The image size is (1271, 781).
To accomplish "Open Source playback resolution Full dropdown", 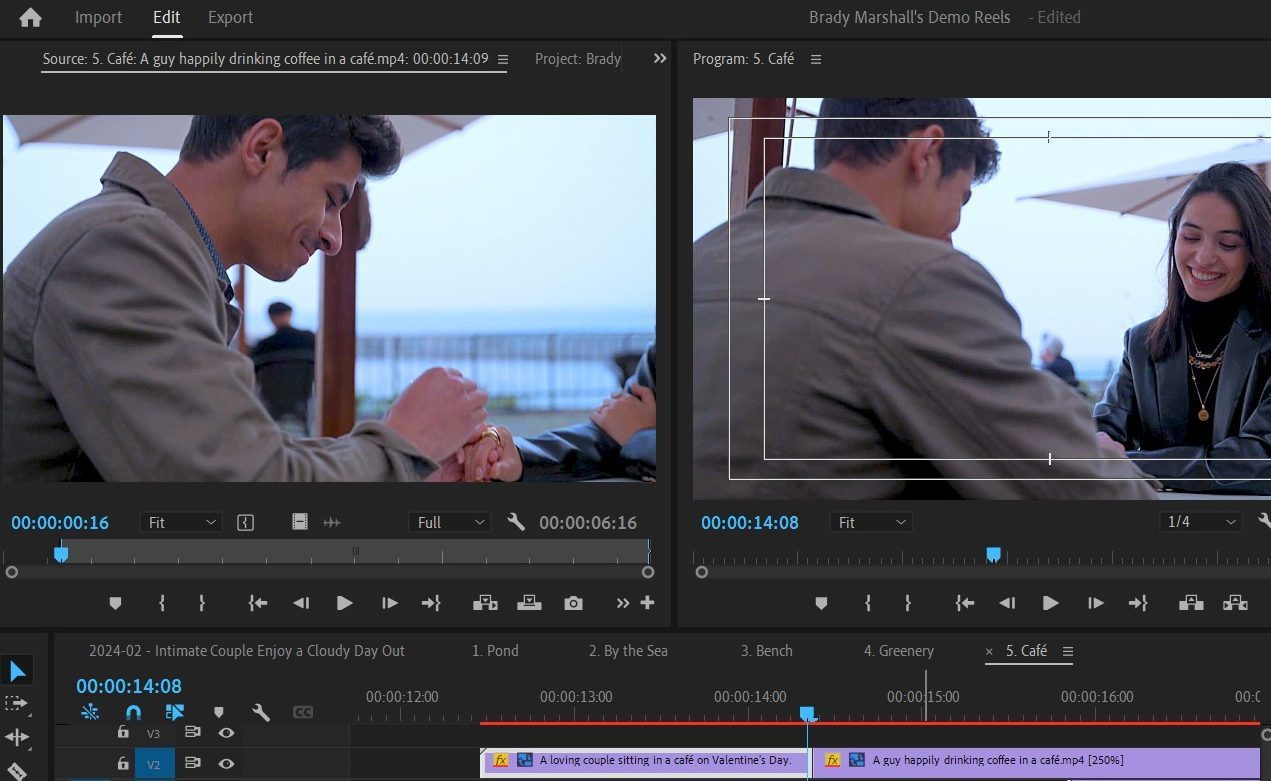I will coord(449,522).
